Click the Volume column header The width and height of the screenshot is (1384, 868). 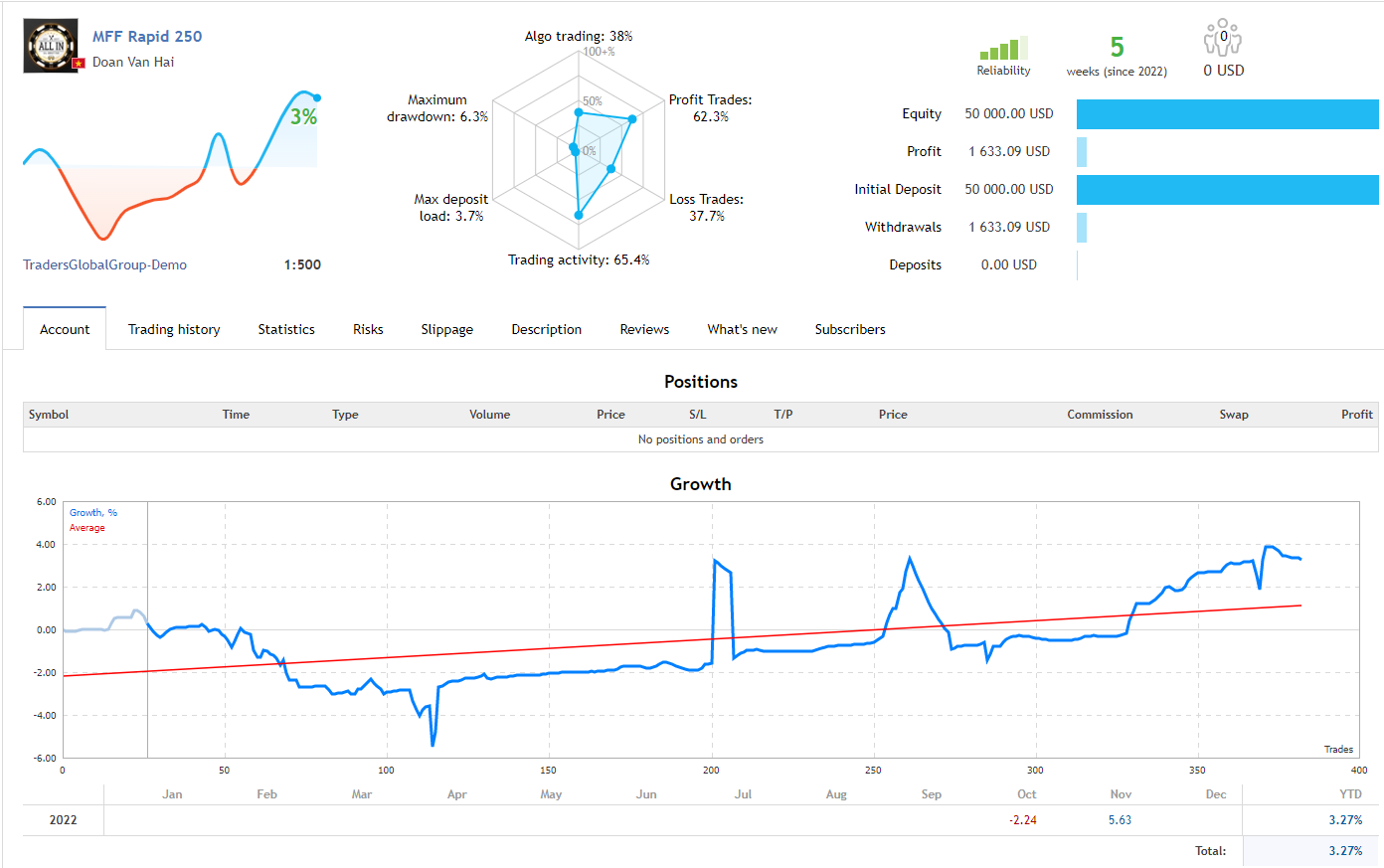(489, 415)
